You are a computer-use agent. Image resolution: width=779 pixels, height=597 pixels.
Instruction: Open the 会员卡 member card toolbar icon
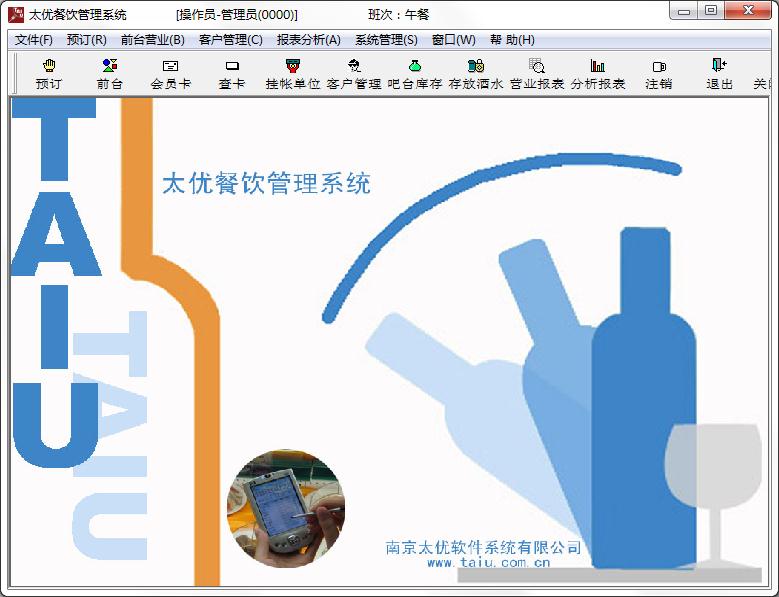click(170, 74)
